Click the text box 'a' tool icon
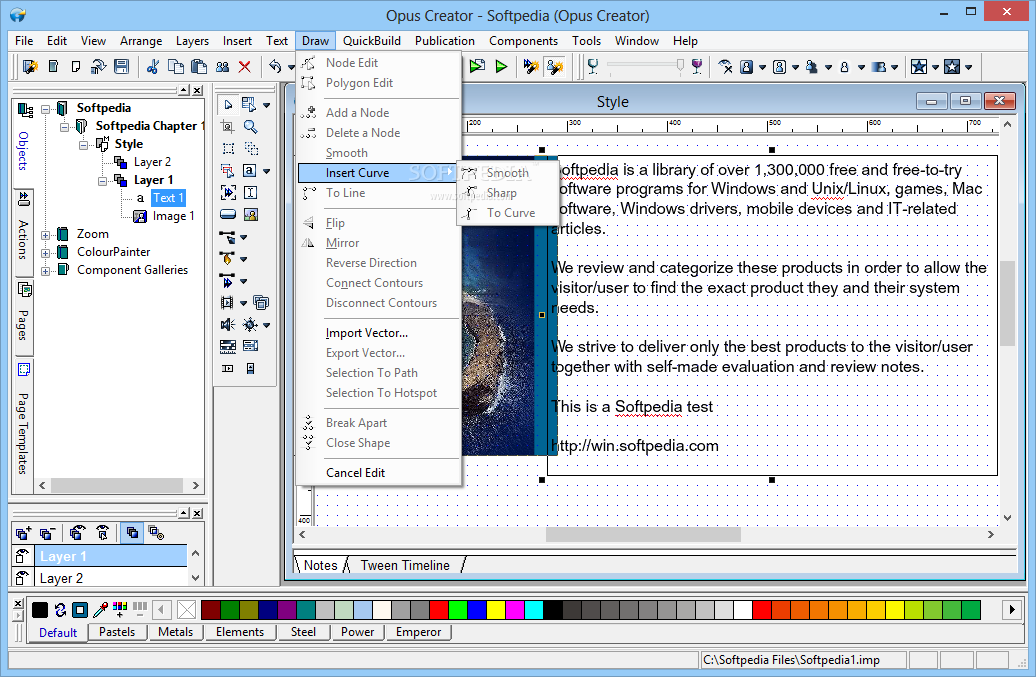The image size is (1036, 677). tap(249, 170)
